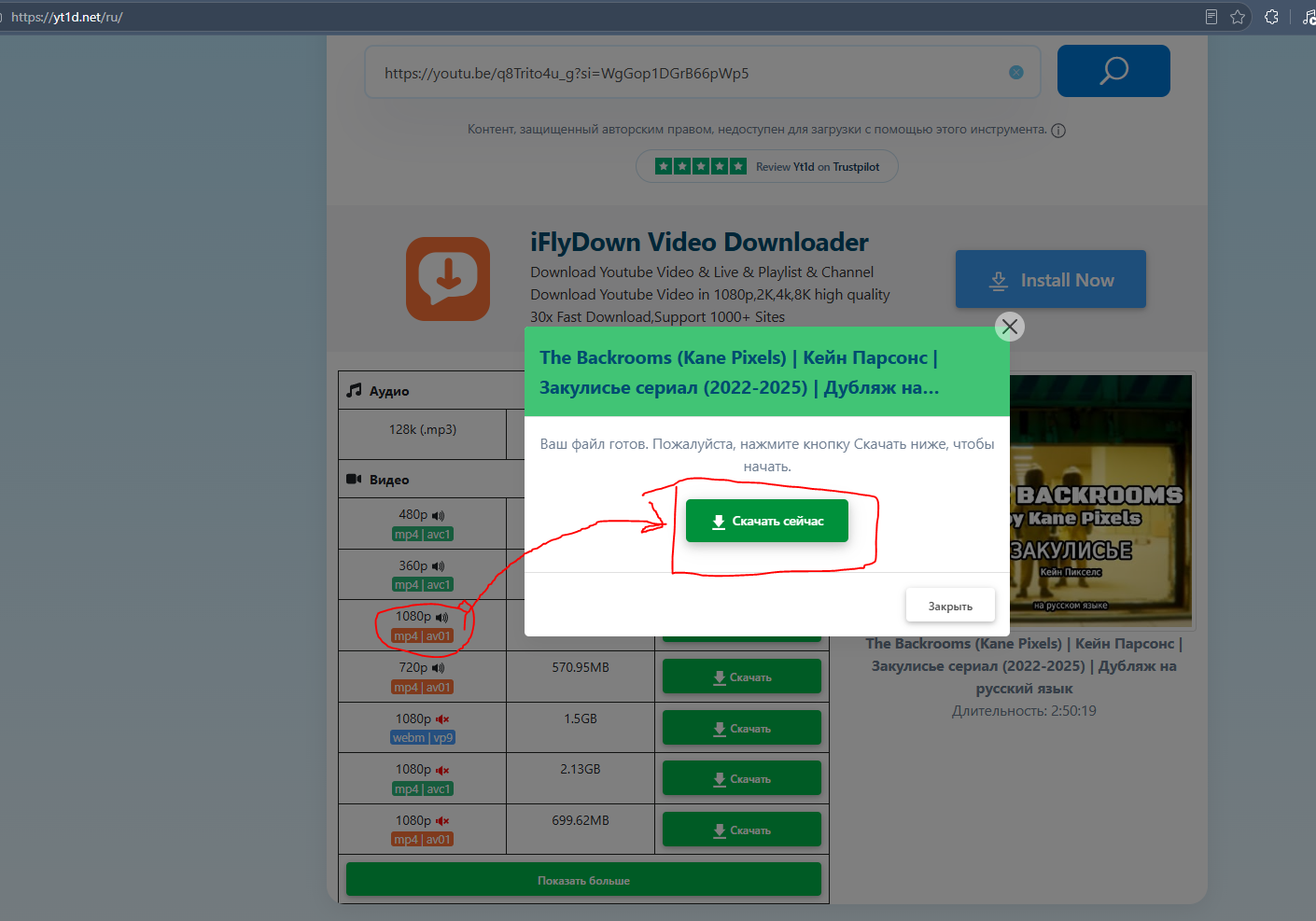Click the orange iFlyDown app logo
The image size is (1316, 921).
pos(448,279)
